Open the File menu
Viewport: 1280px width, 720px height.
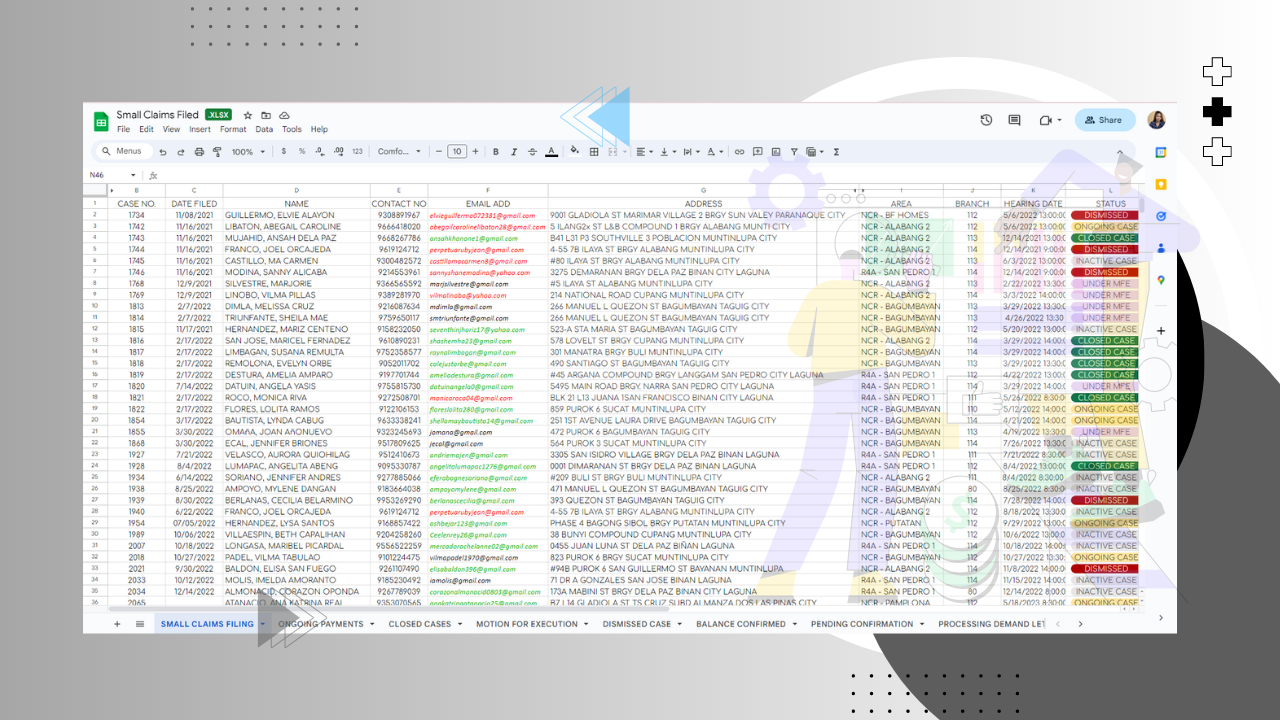pyautogui.click(x=123, y=130)
